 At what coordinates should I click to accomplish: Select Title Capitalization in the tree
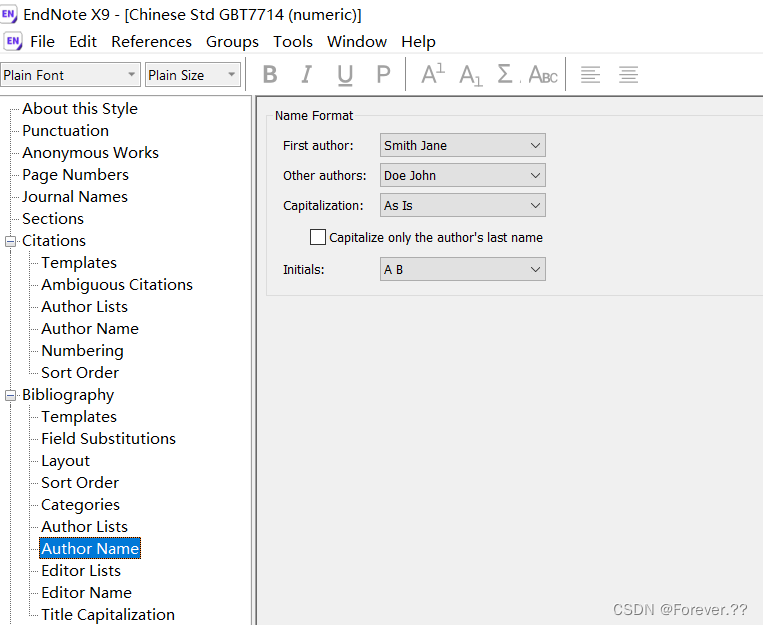click(108, 614)
